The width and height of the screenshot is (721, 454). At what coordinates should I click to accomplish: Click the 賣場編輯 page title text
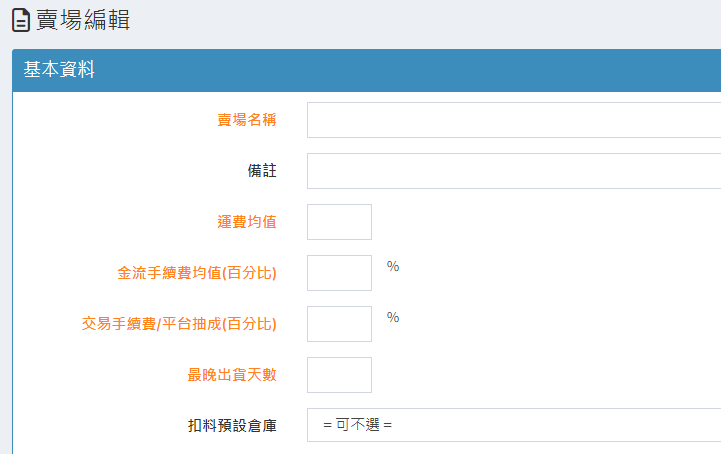83,20
